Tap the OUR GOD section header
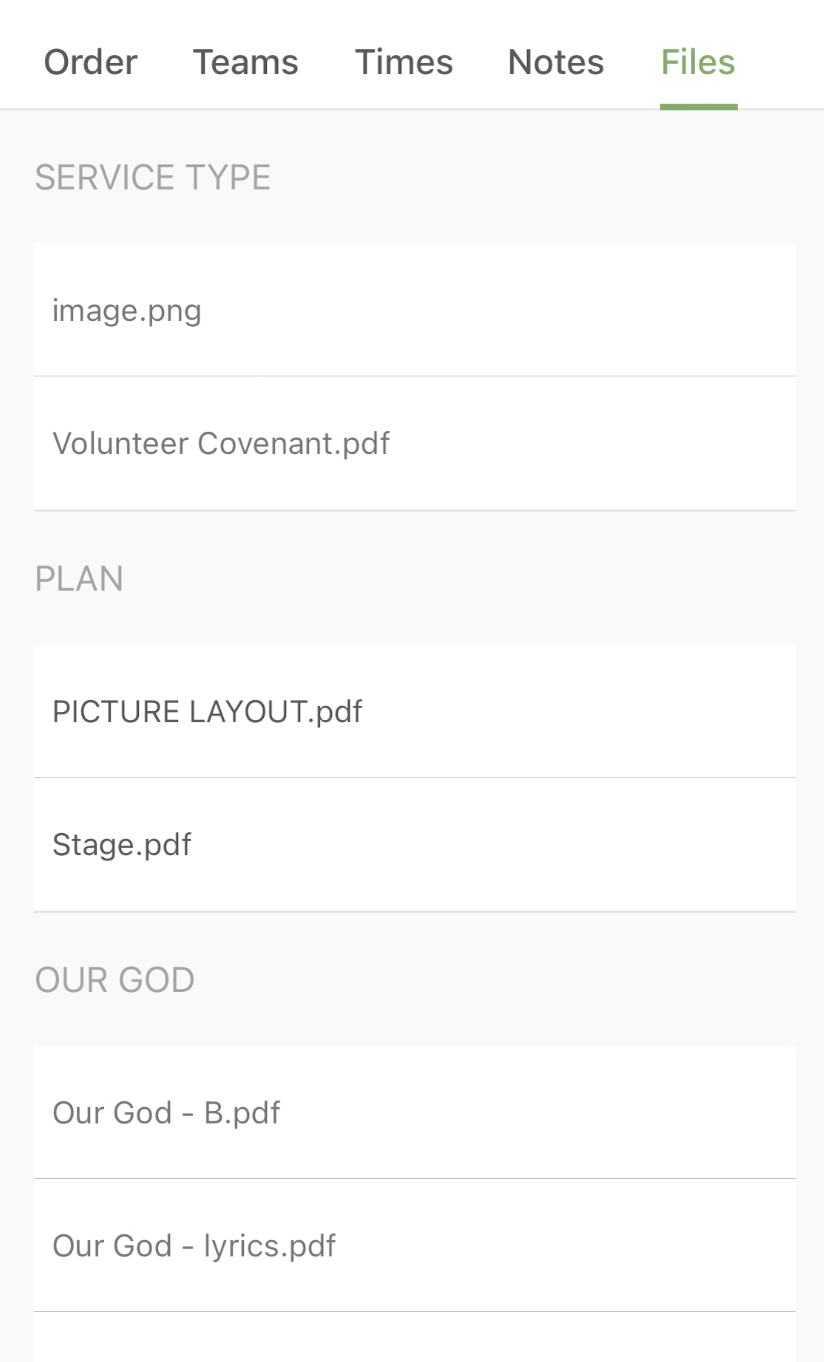The image size is (824, 1362). click(x=115, y=980)
